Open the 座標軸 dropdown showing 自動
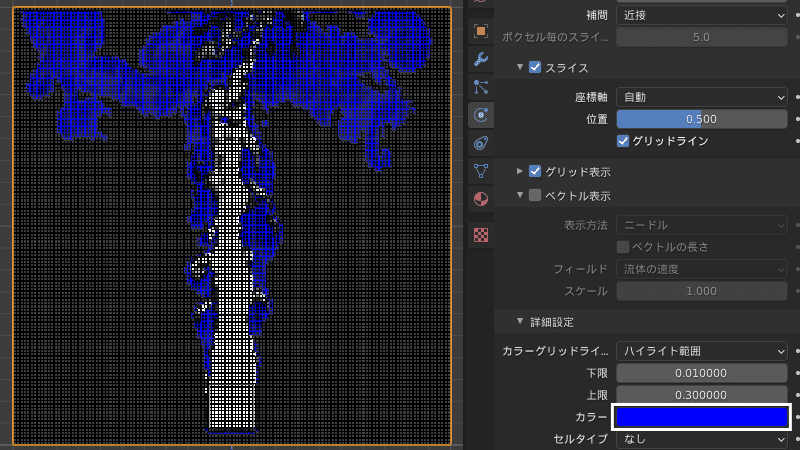This screenshot has width=800, height=450. point(702,97)
